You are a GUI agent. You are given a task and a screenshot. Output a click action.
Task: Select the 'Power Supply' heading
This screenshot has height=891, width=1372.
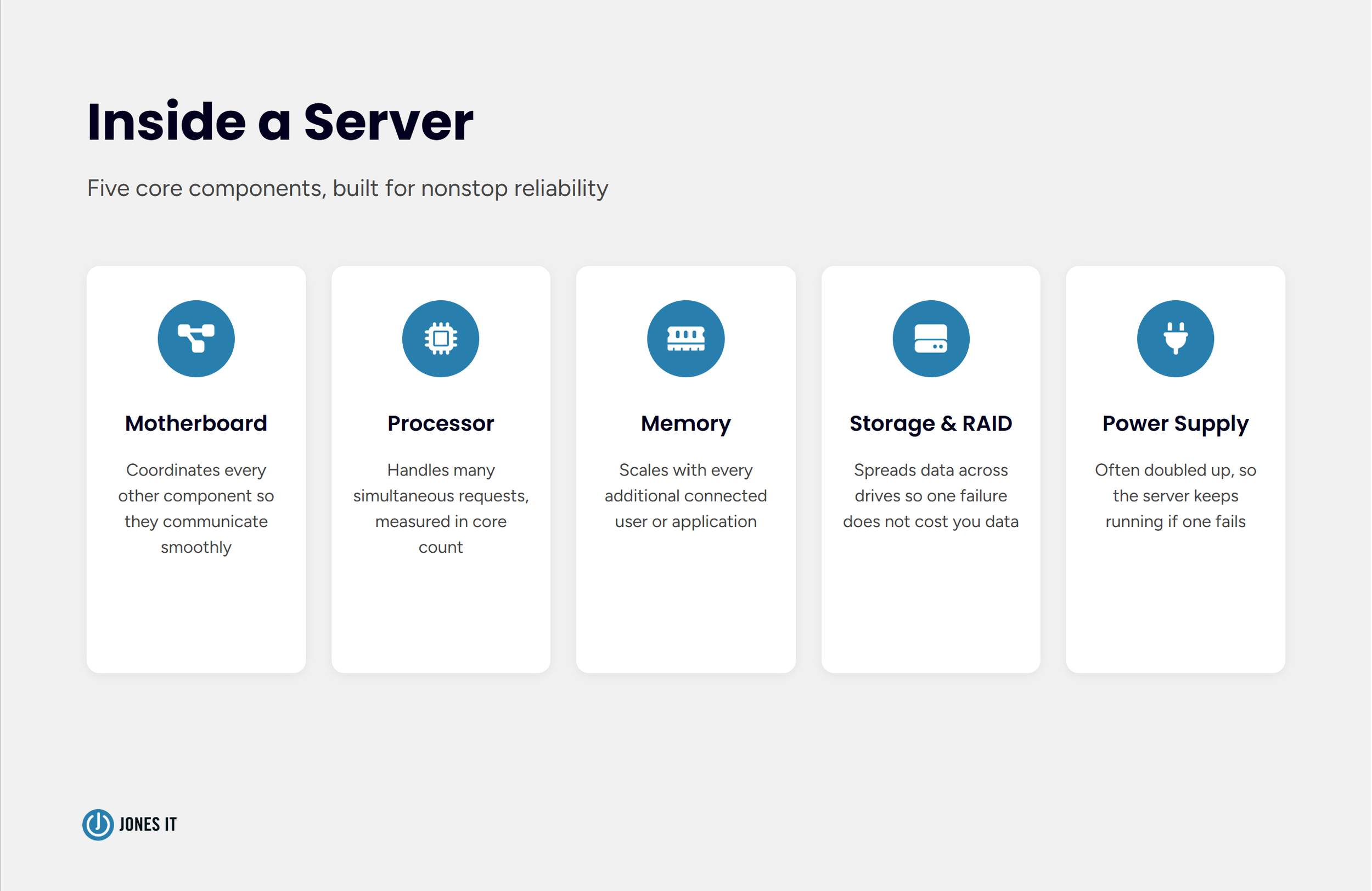[x=1176, y=424]
